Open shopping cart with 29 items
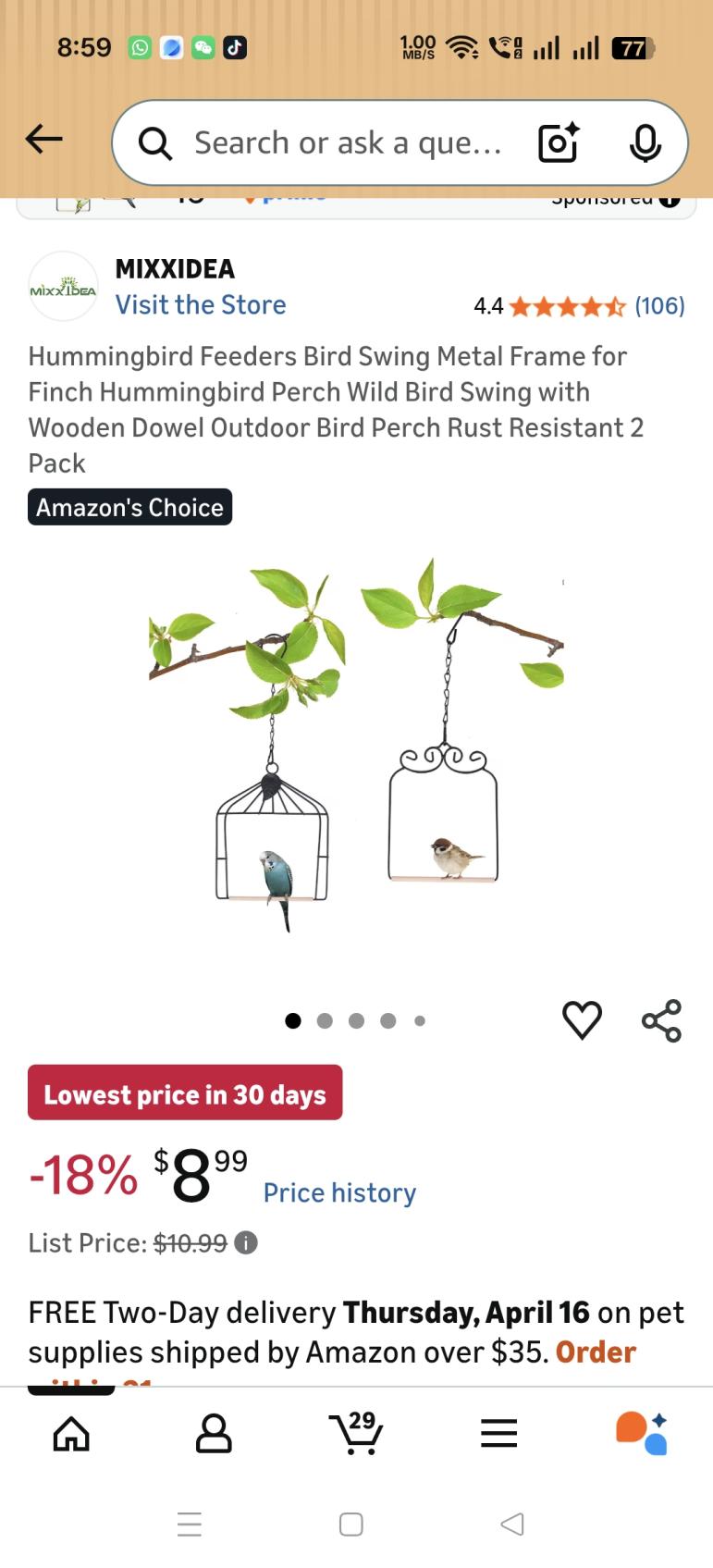 click(x=356, y=1434)
